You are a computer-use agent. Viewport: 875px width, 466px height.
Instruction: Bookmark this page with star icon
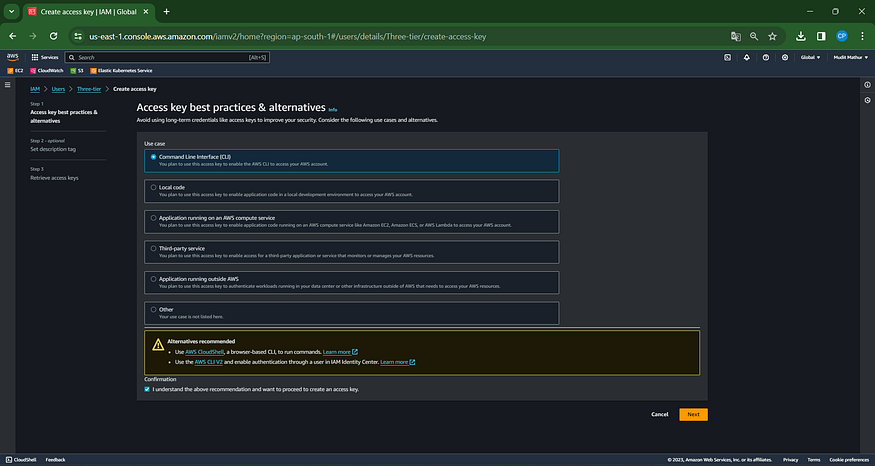coord(772,36)
